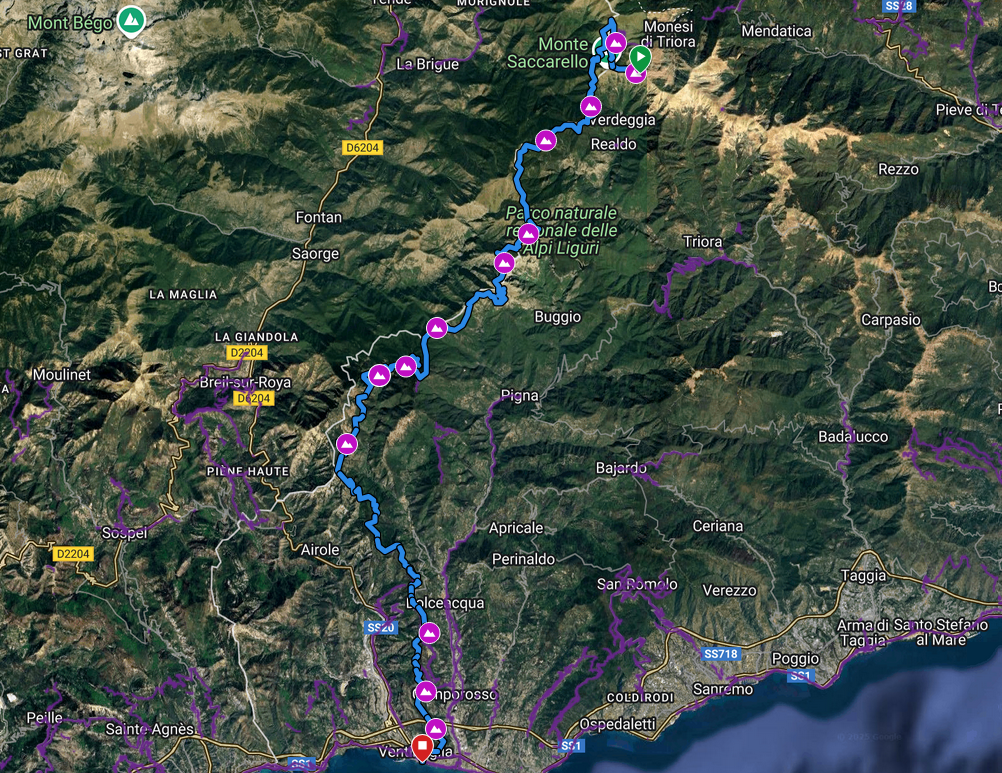Open the waypoint marker west of Realdo
Screen dimensions: 1002x773
[546, 141]
